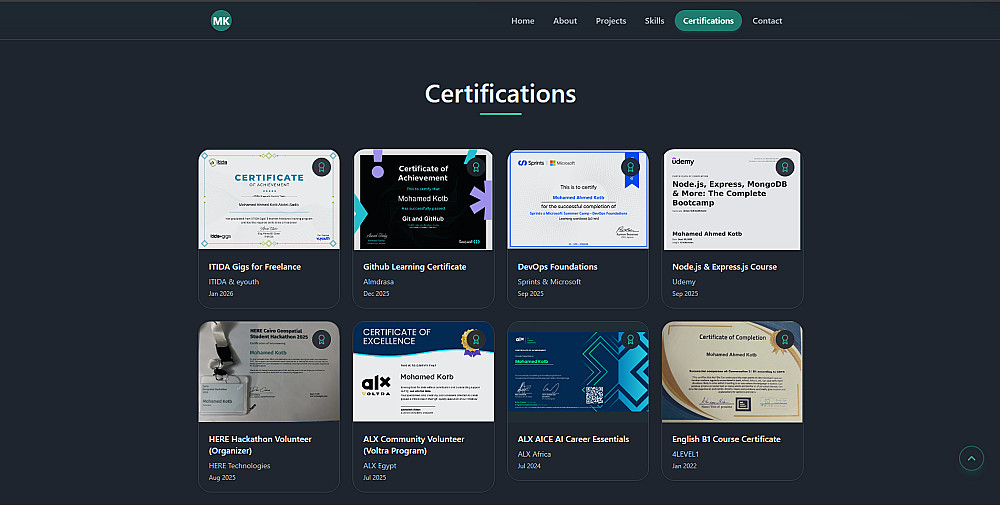Click the Node.js & Express.js Course title

click(x=724, y=267)
